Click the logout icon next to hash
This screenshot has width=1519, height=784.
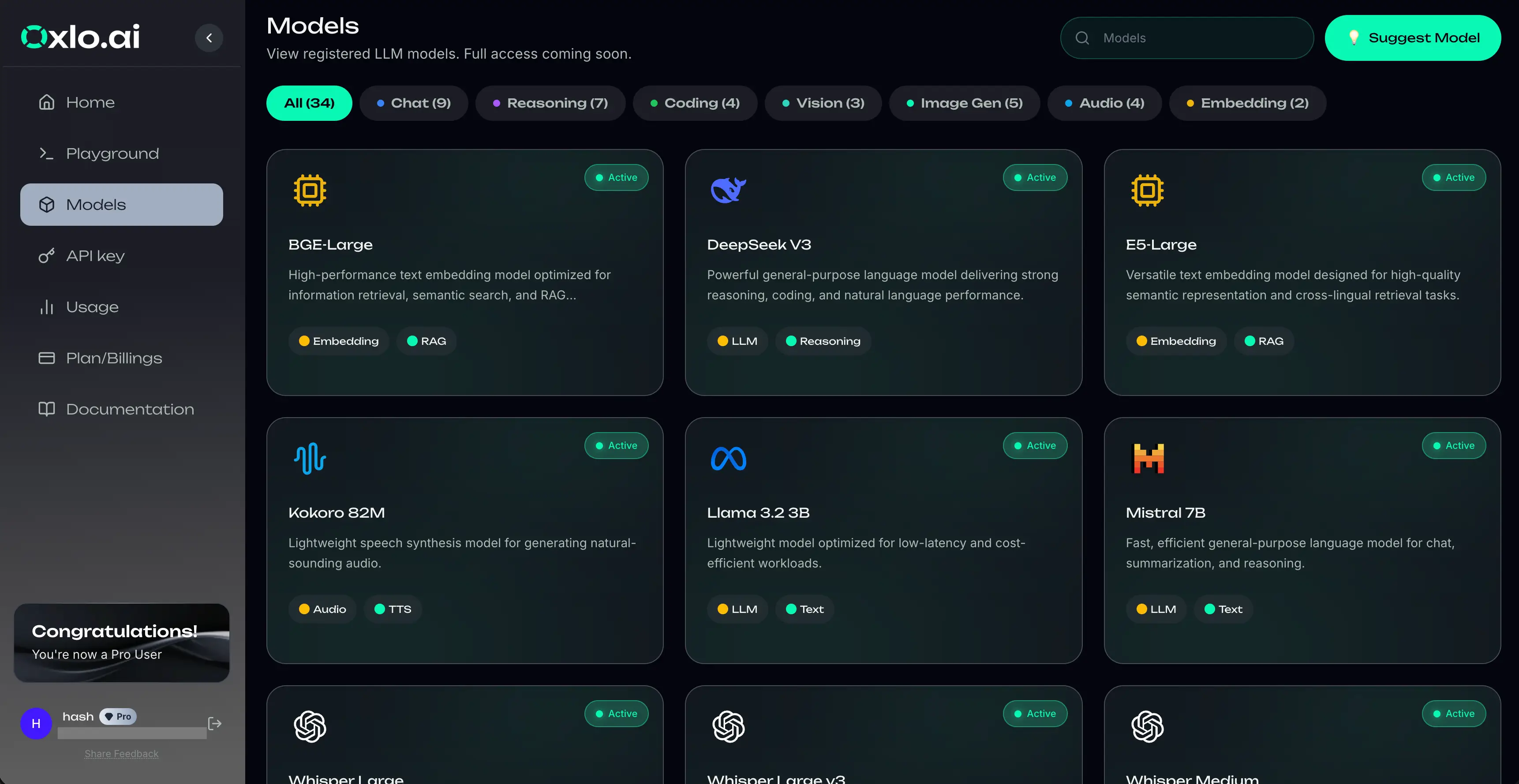(214, 724)
